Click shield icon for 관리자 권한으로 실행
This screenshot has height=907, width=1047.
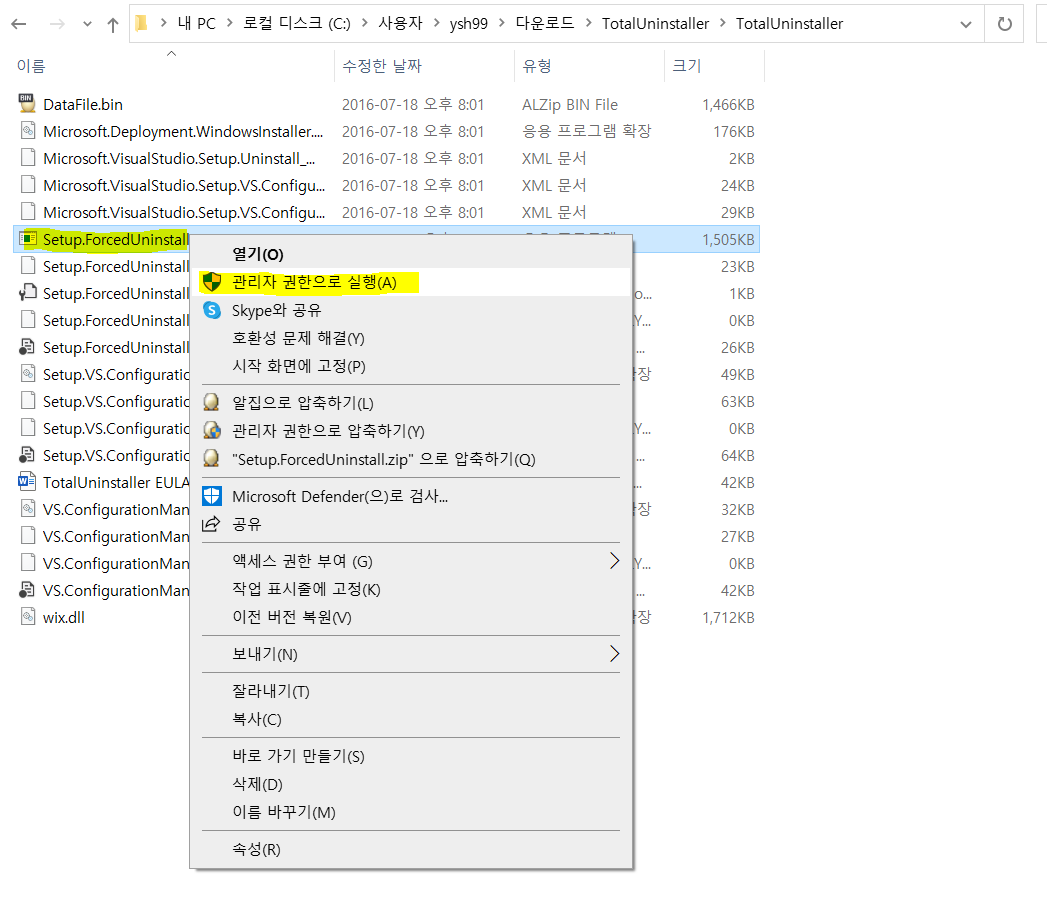(212, 282)
